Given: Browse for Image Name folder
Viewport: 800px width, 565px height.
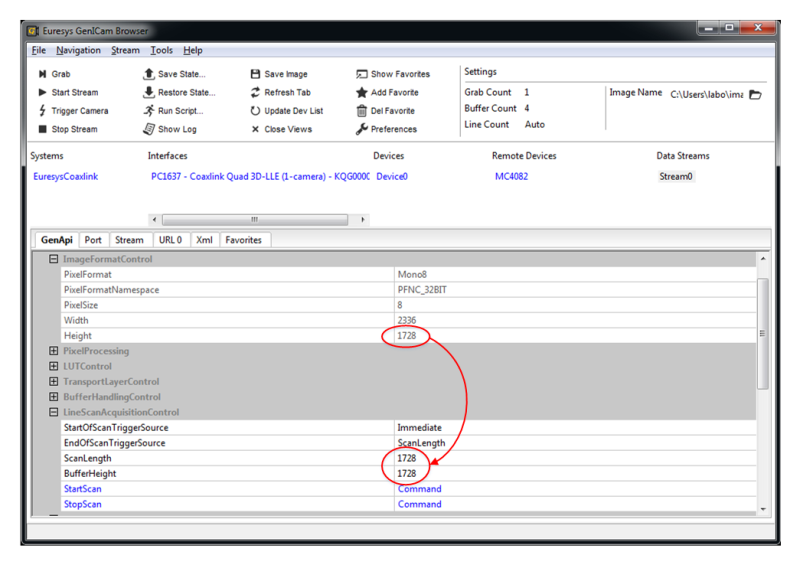Looking at the screenshot, I should click(x=755, y=94).
